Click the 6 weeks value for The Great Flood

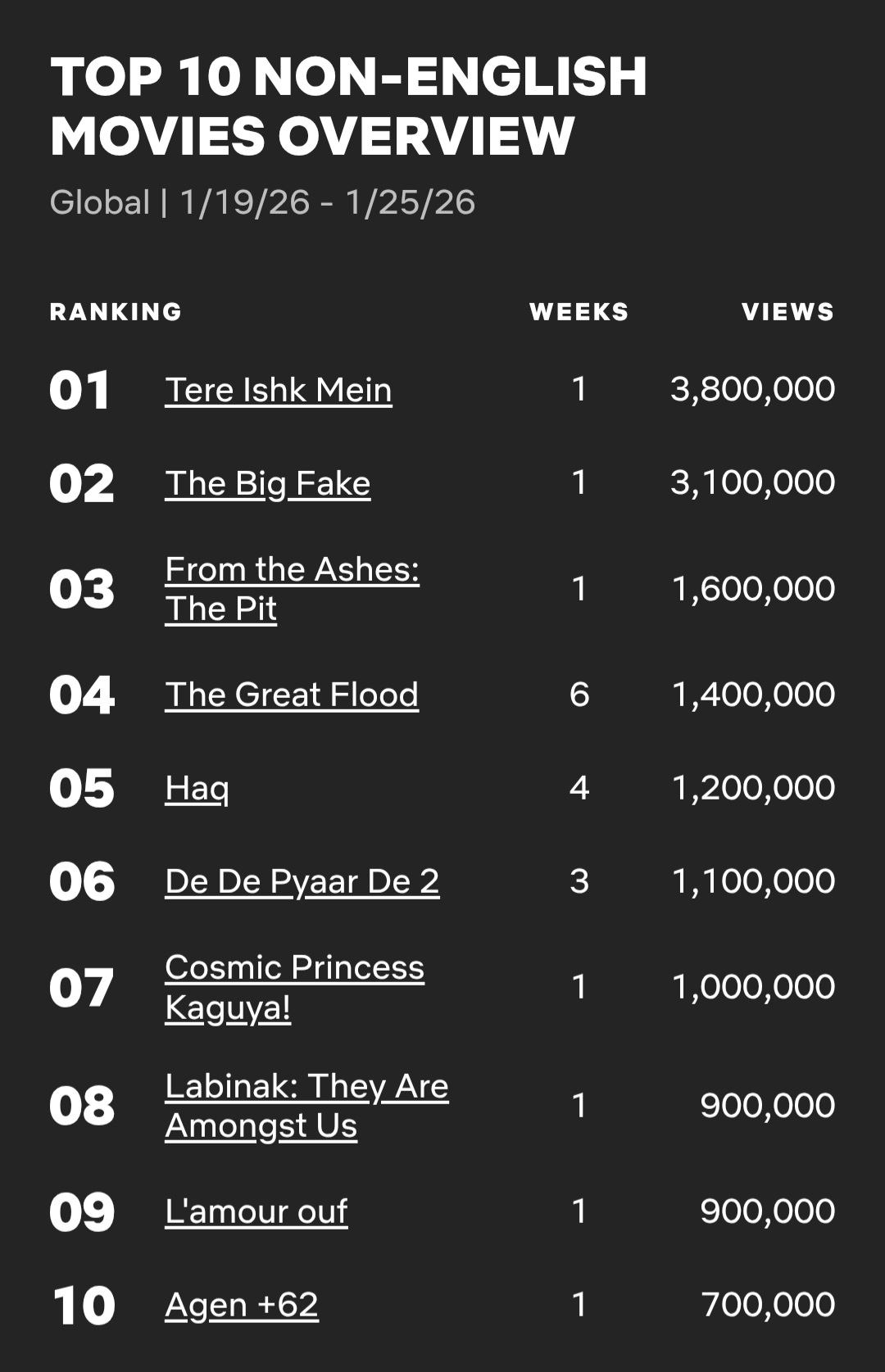(579, 695)
